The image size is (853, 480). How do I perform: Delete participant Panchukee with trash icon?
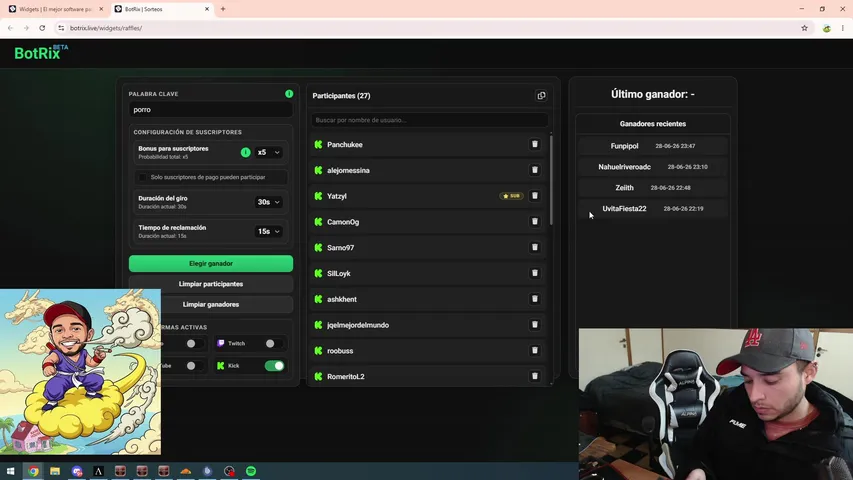(535, 144)
